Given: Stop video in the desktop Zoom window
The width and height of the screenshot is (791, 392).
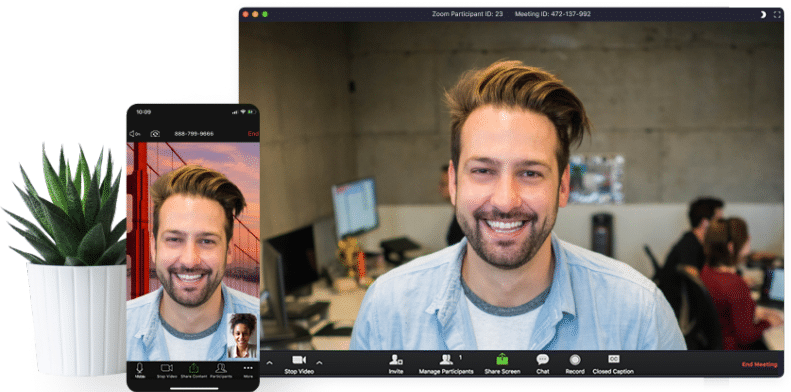Looking at the screenshot, I should tap(299, 364).
